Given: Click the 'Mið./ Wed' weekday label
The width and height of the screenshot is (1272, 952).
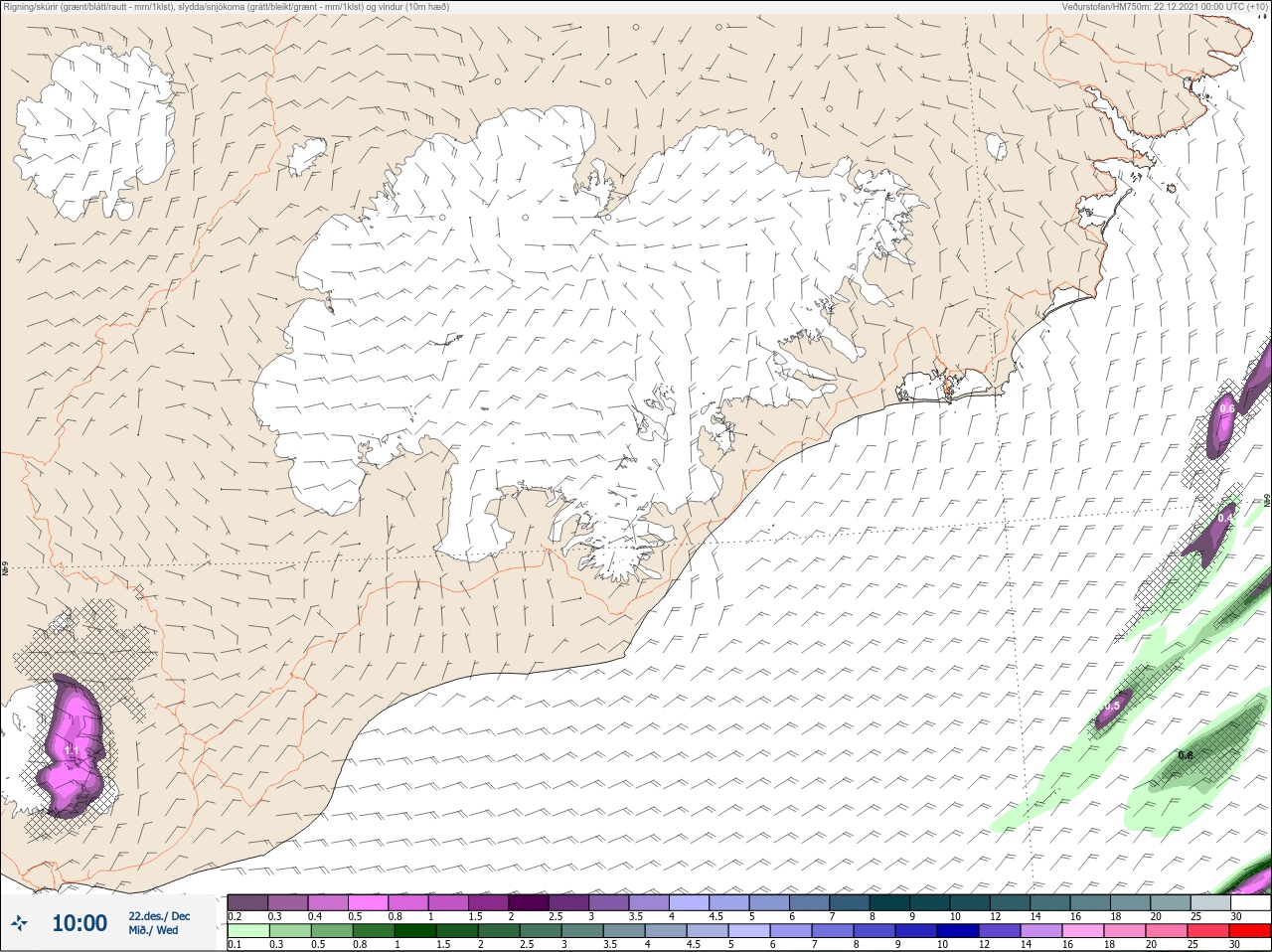Looking at the screenshot, I should 153,930.
